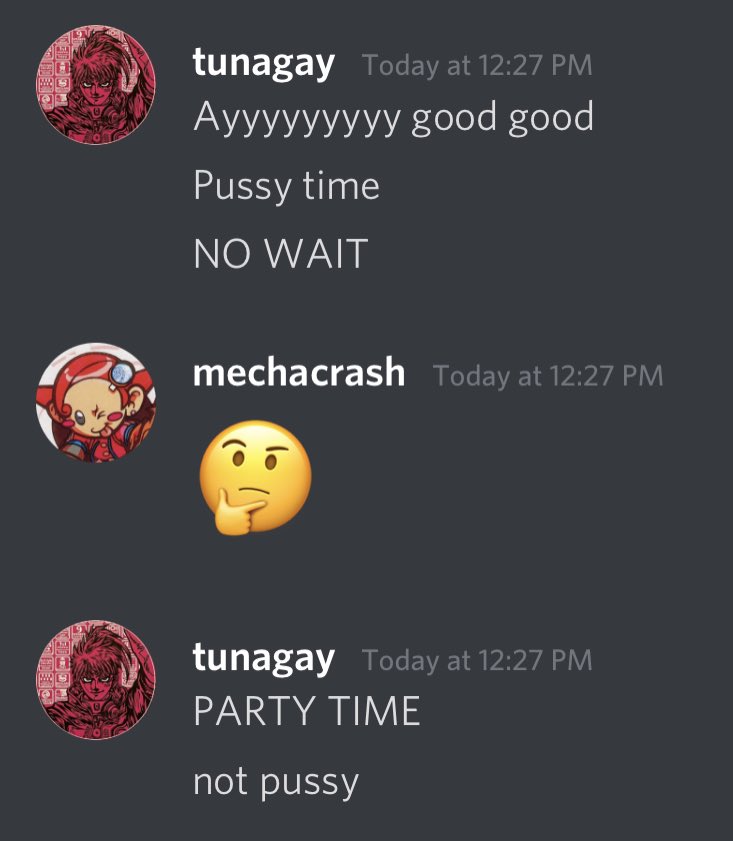Image resolution: width=733 pixels, height=841 pixels.
Task: Click the tunagay username above PARTY TIME
Action: 264,660
